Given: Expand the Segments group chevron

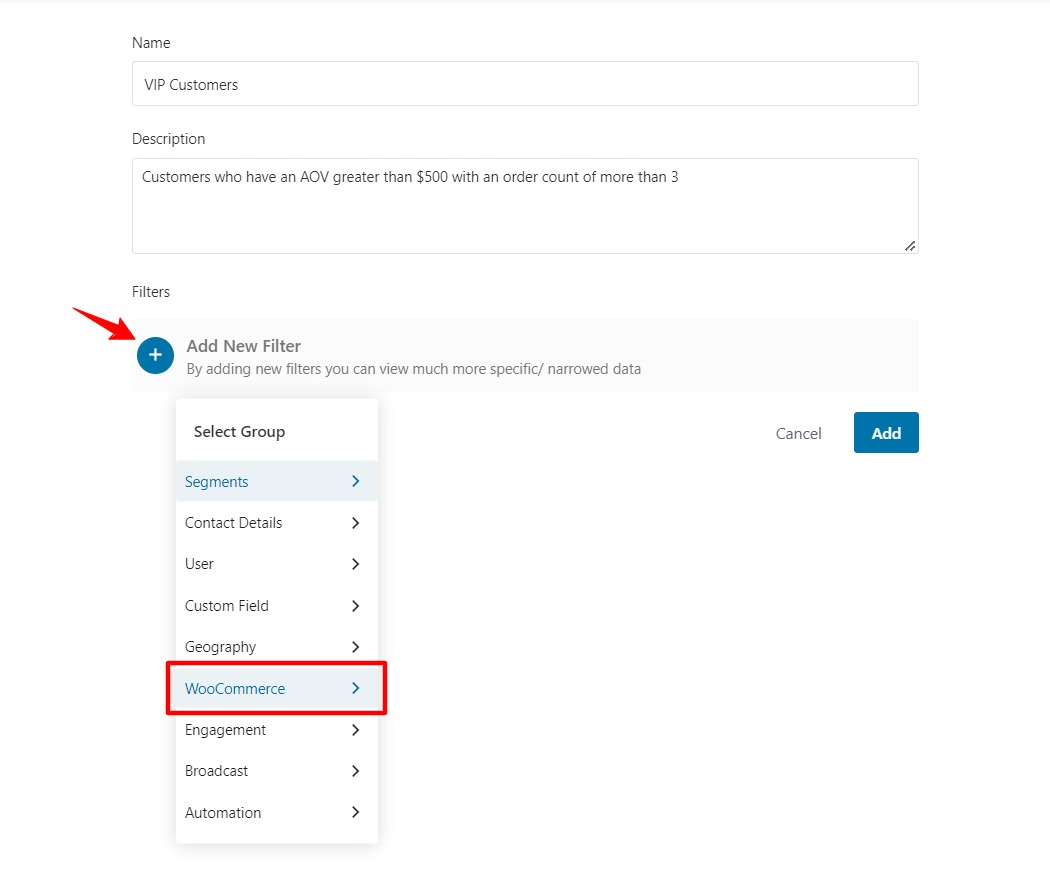Looking at the screenshot, I should [355, 481].
